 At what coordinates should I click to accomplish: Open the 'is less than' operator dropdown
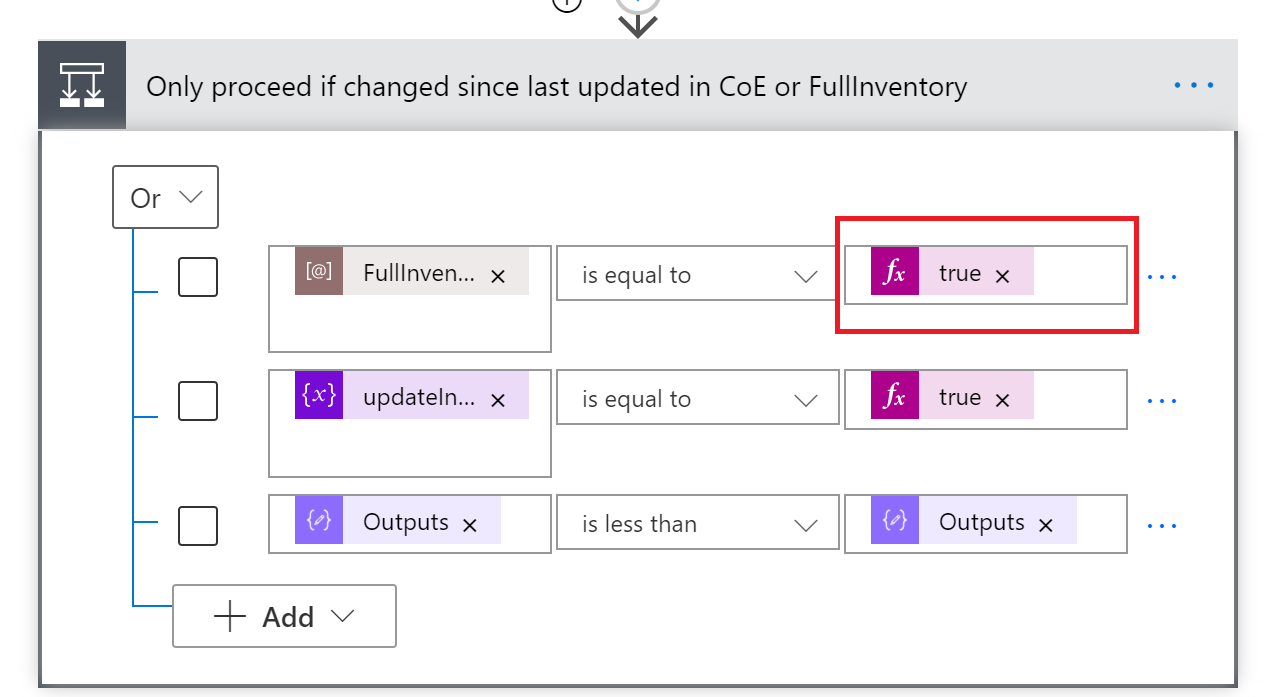tap(697, 522)
